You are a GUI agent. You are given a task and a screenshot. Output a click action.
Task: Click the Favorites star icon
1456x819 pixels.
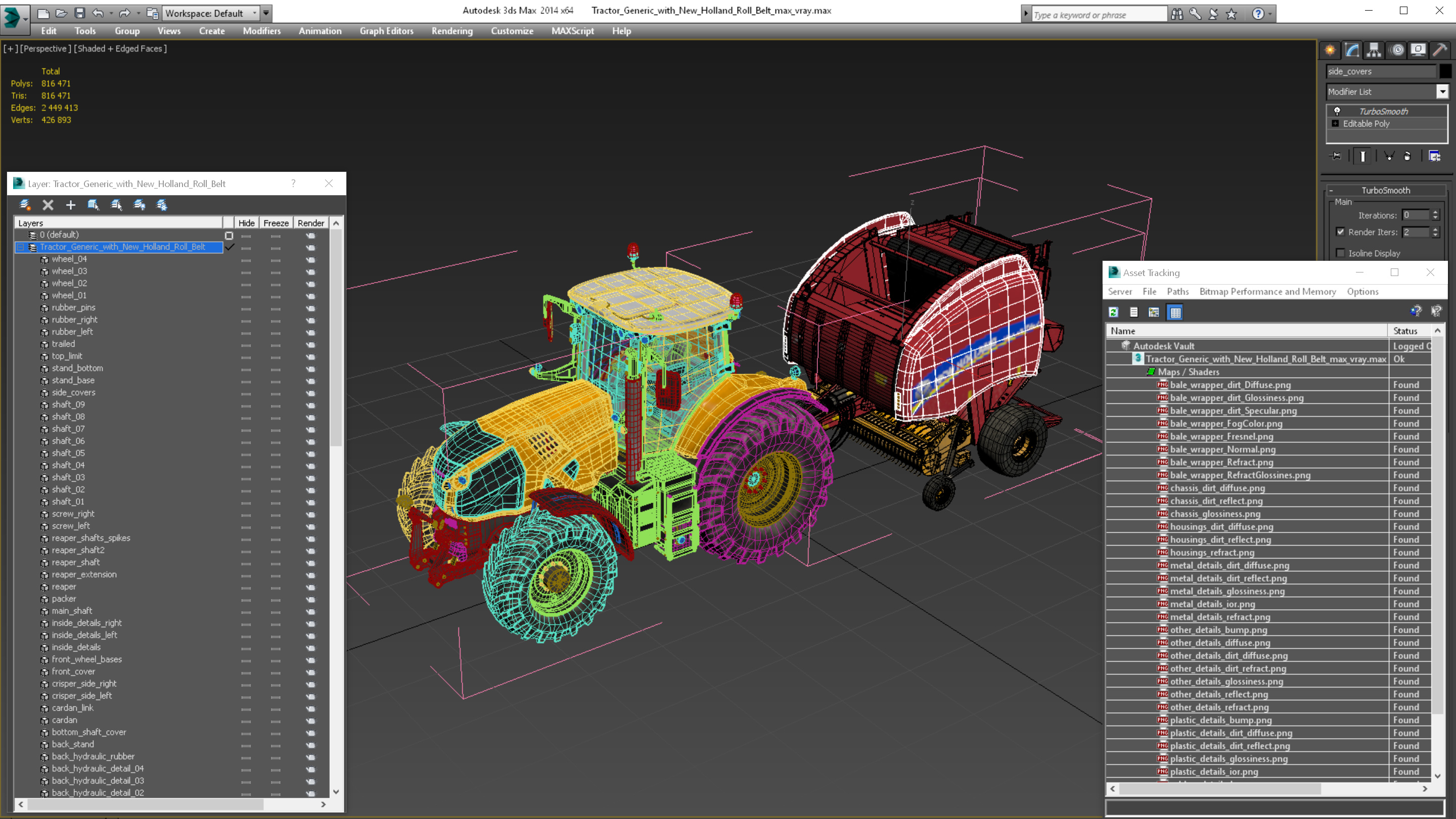pyautogui.click(x=1232, y=14)
